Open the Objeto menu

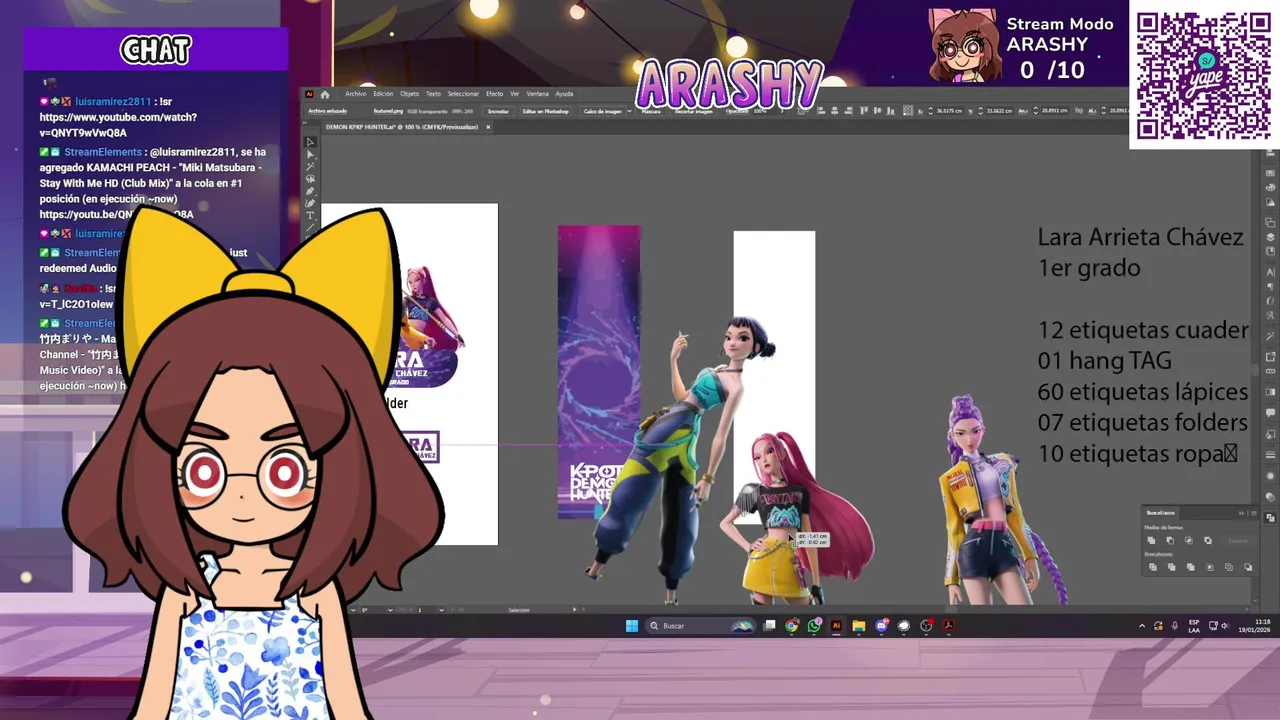pyautogui.click(x=409, y=94)
